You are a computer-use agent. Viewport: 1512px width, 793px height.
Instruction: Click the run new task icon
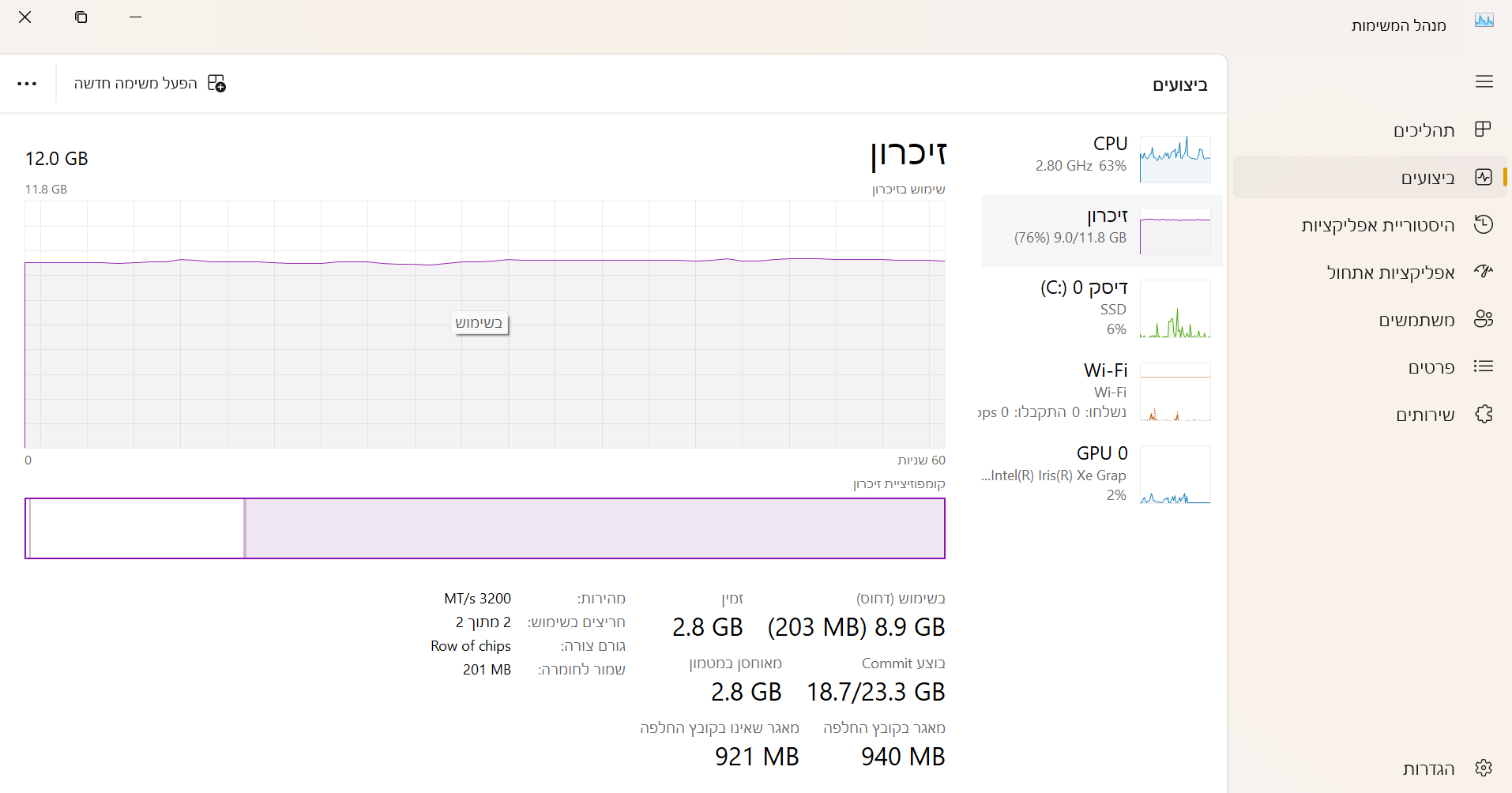(x=216, y=83)
